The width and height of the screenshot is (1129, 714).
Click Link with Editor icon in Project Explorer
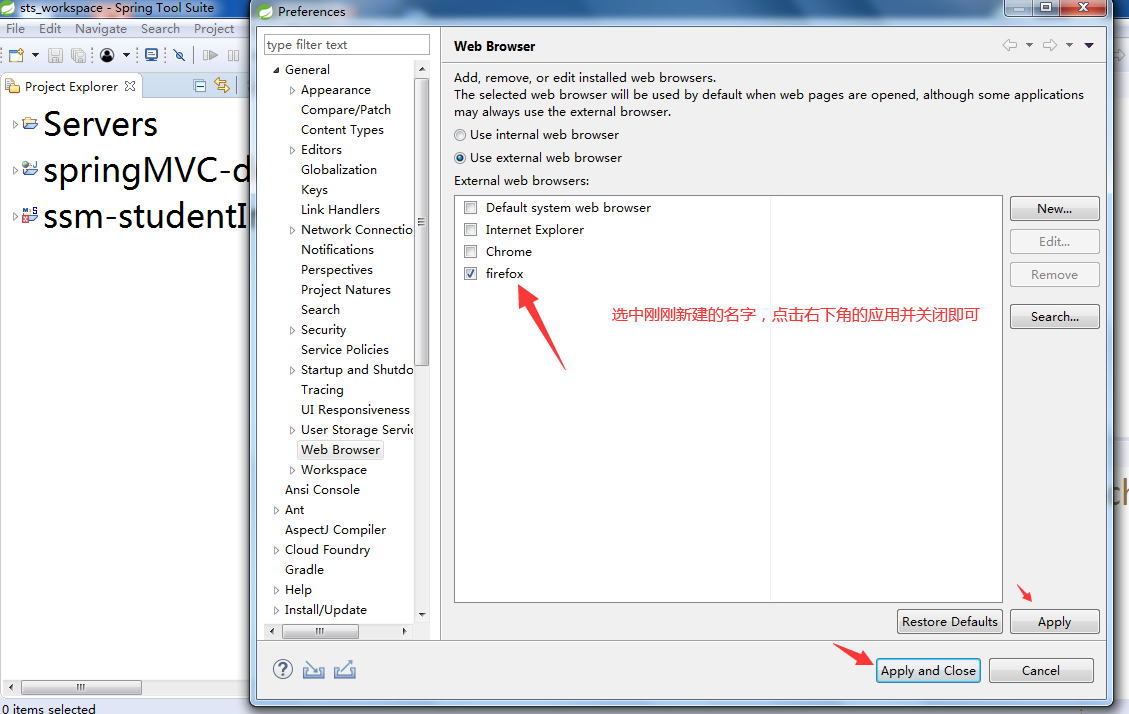tap(222, 86)
